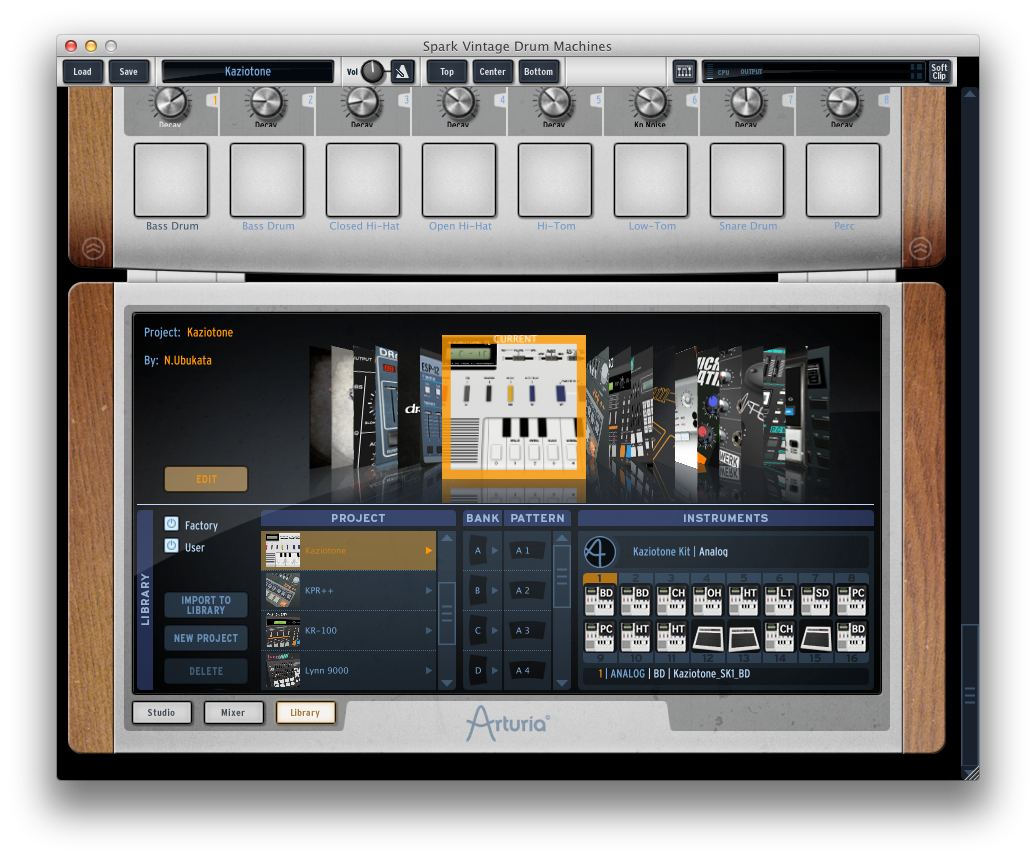Hit the Closed Hi-Hat pad
Screen dimensions: 1036x859
tap(363, 180)
